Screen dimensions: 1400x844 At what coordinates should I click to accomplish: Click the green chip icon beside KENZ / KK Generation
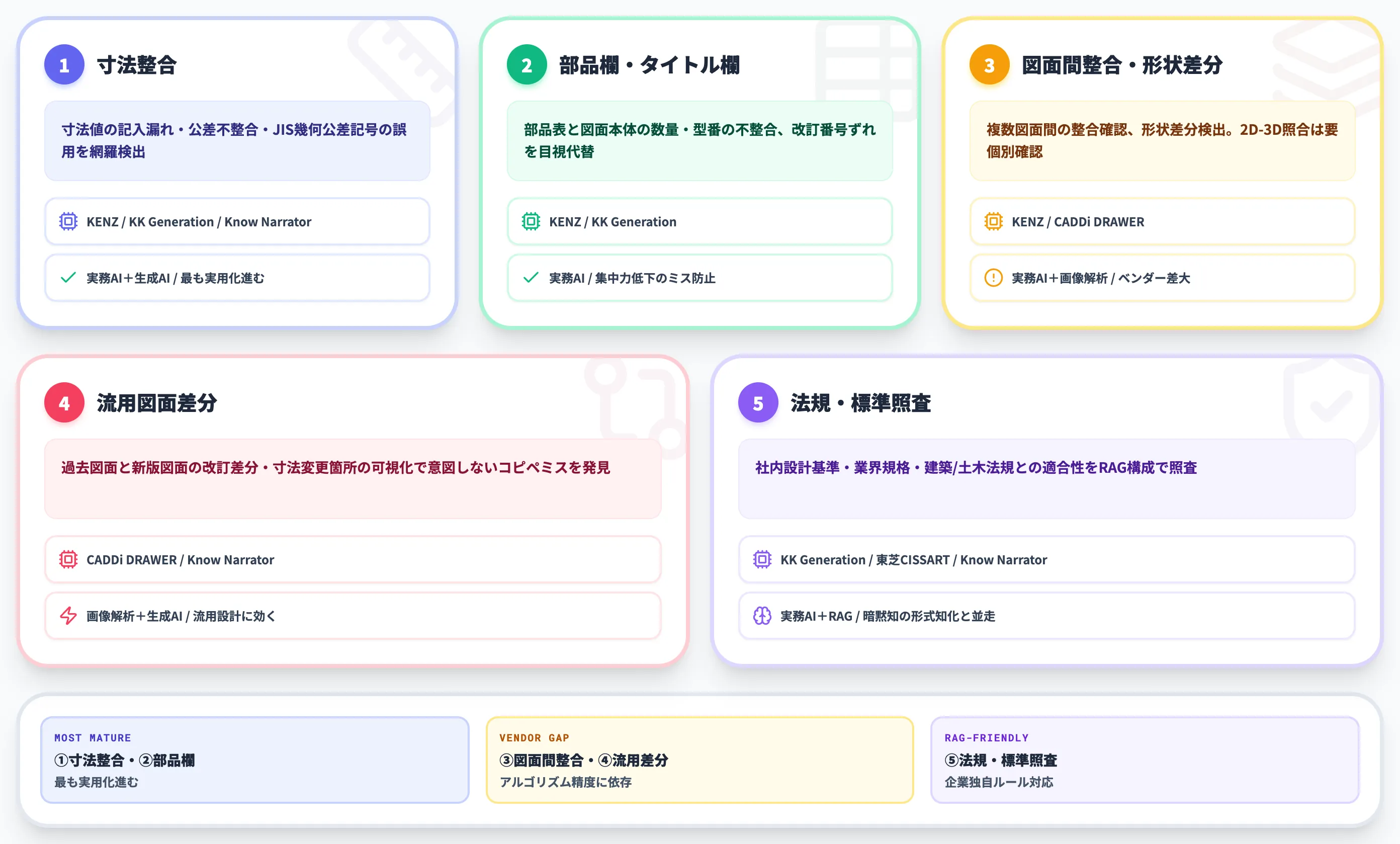[x=531, y=221]
